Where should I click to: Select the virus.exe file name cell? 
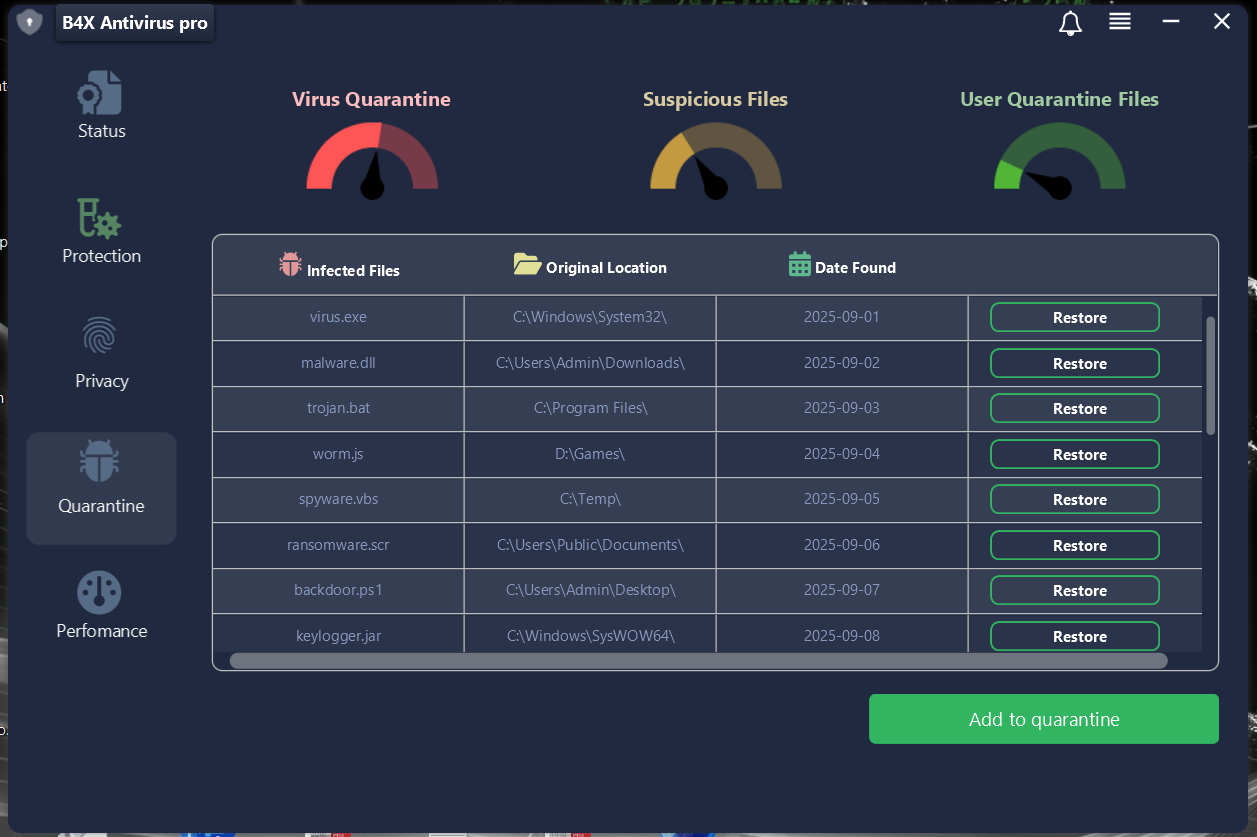click(338, 317)
